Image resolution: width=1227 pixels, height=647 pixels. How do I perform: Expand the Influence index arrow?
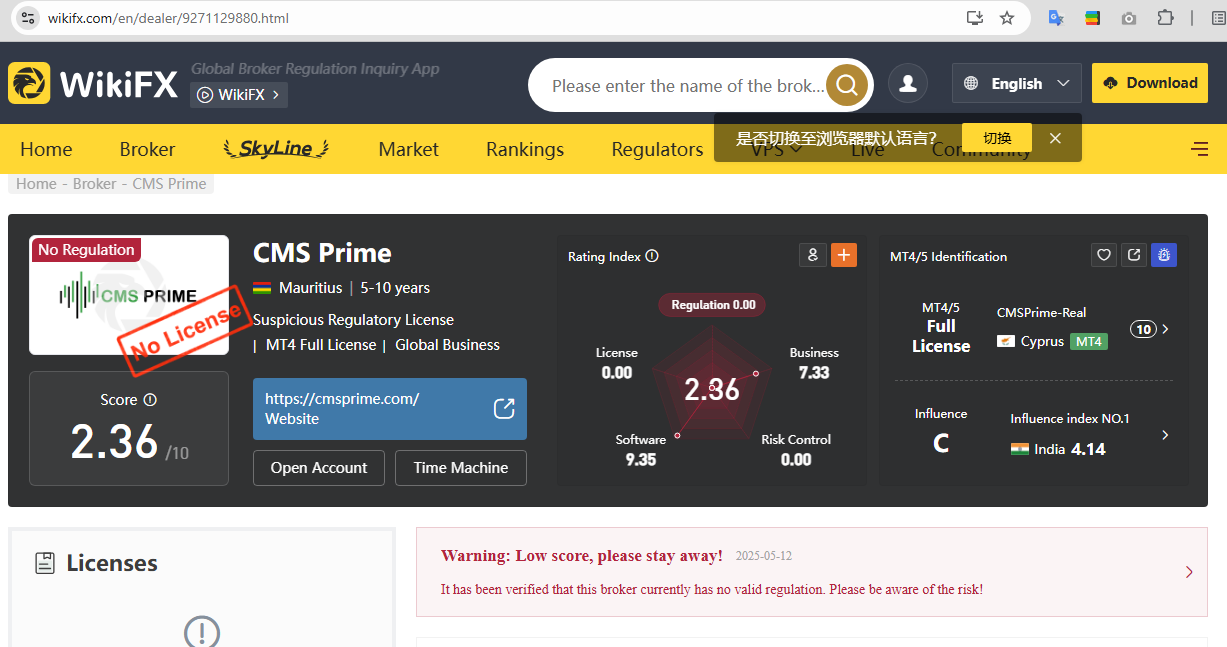click(1165, 435)
